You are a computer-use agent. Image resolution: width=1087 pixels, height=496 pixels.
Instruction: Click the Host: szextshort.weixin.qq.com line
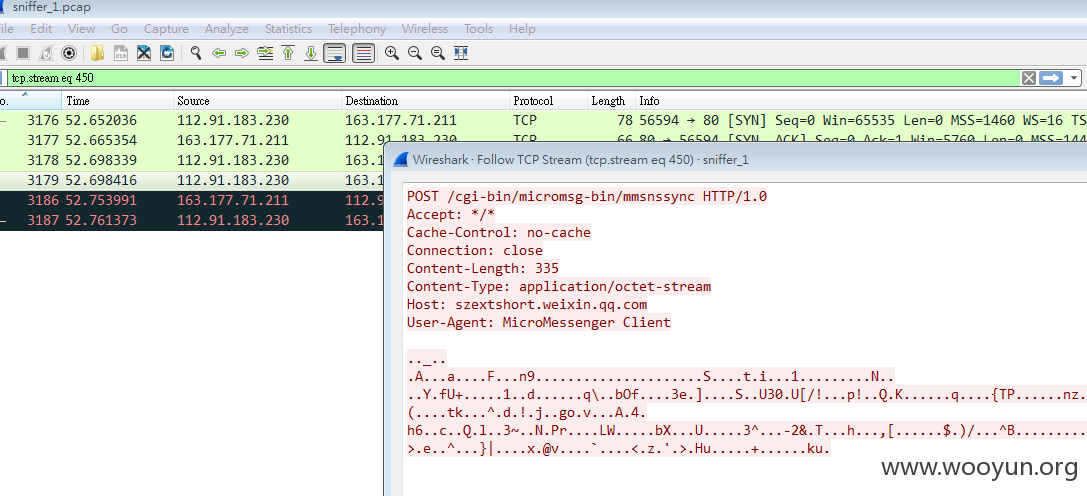(527, 305)
